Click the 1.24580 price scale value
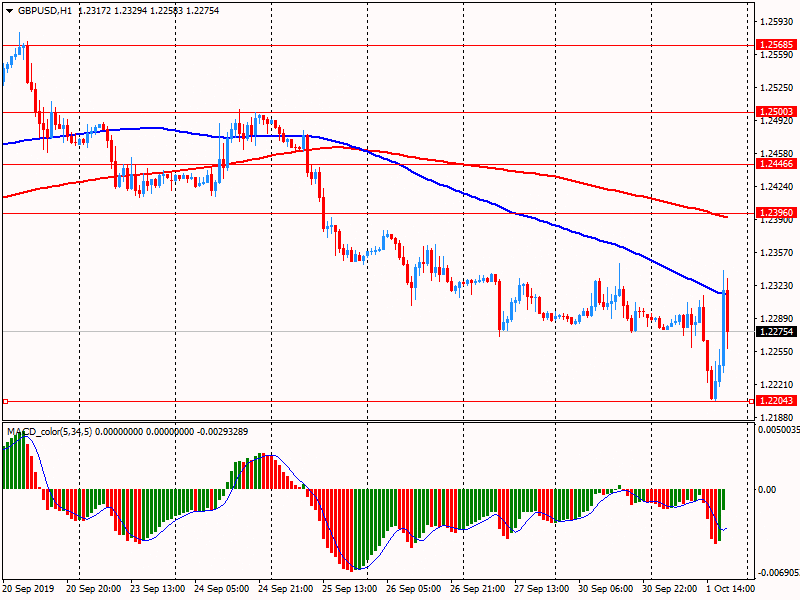Viewport: 800px width, 600px height. (777, 154)
